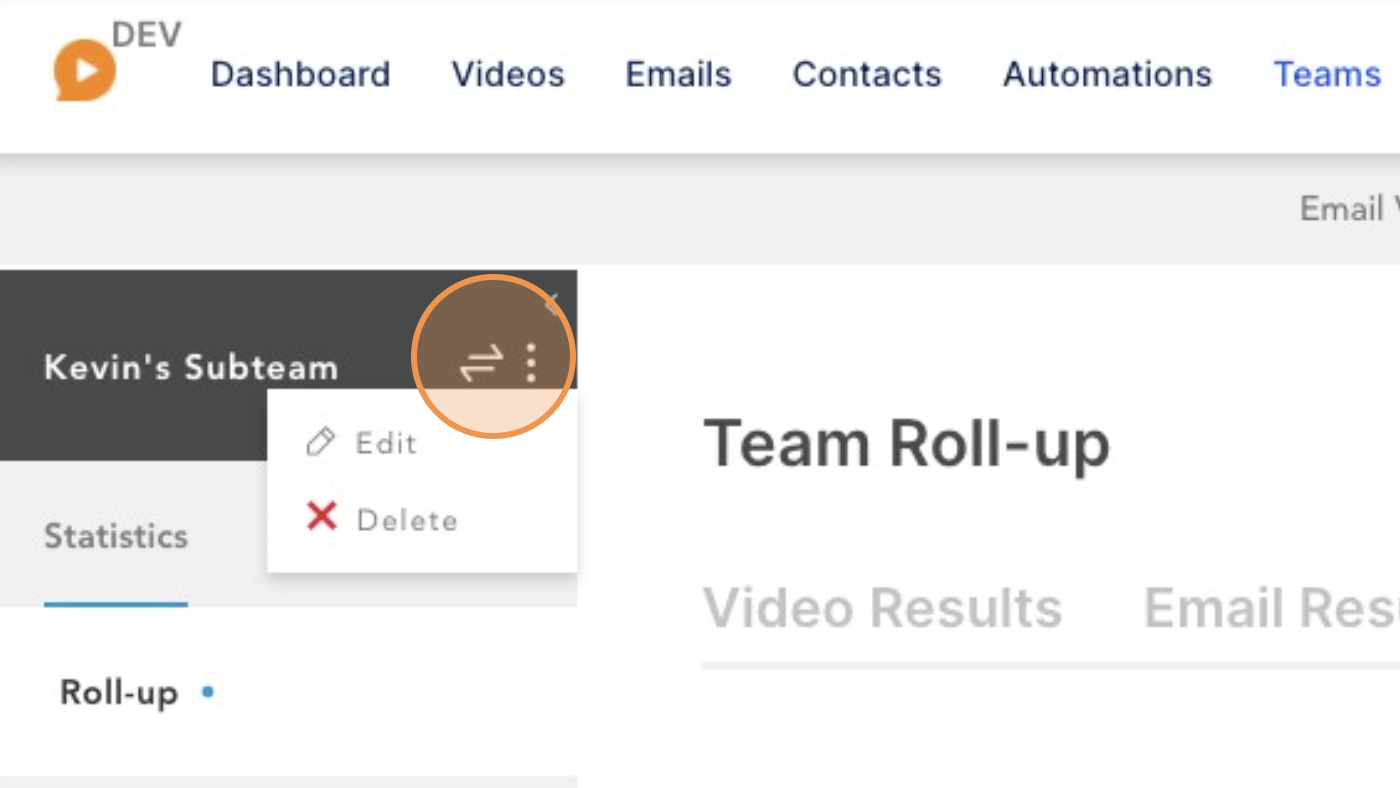Viewport: 1400px width, 788px height.
Task: Open the Automations page
Action: (x=1107, y=74)
